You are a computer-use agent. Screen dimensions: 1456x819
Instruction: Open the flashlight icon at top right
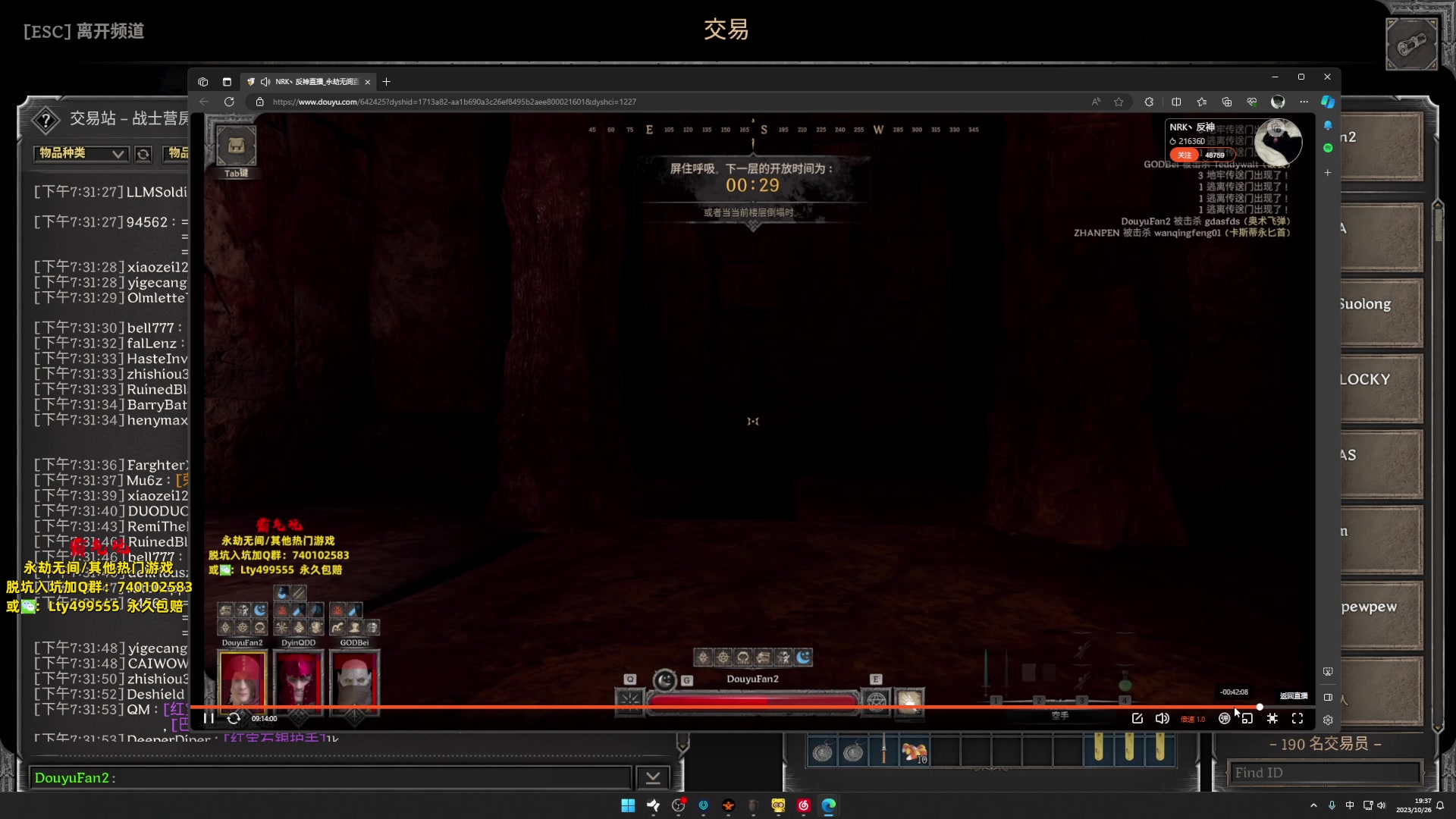tap(1411, 45)
